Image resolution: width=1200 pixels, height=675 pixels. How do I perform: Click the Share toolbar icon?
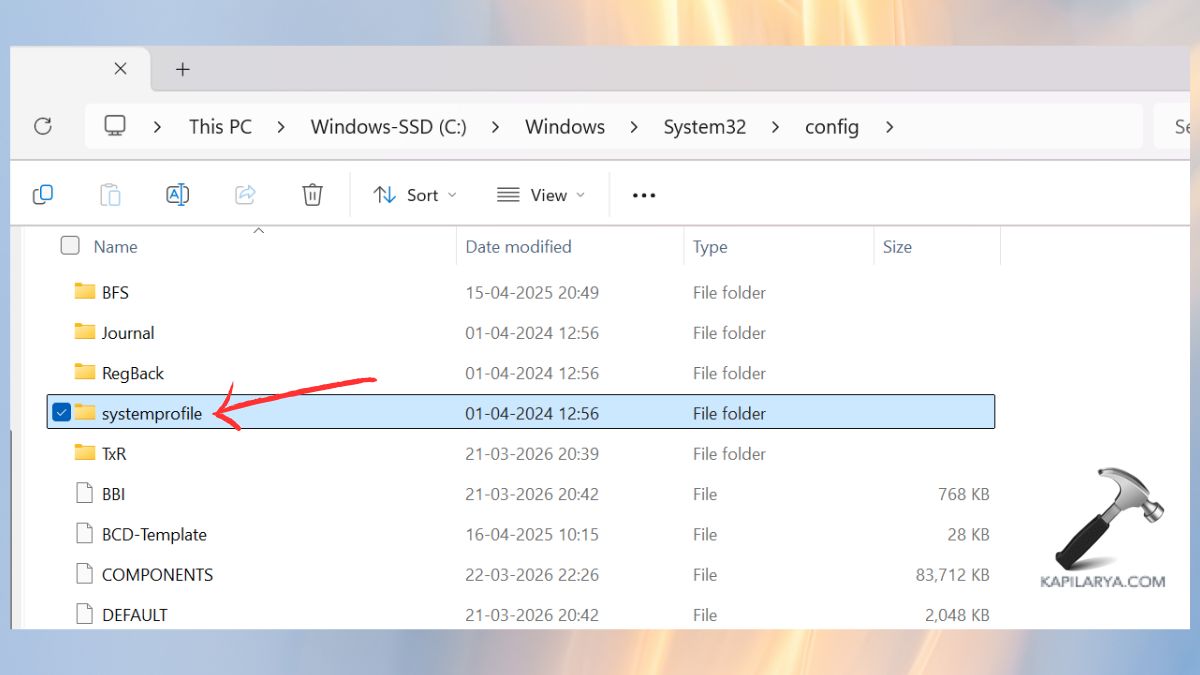pyautogui.click(x=245, y=194)
